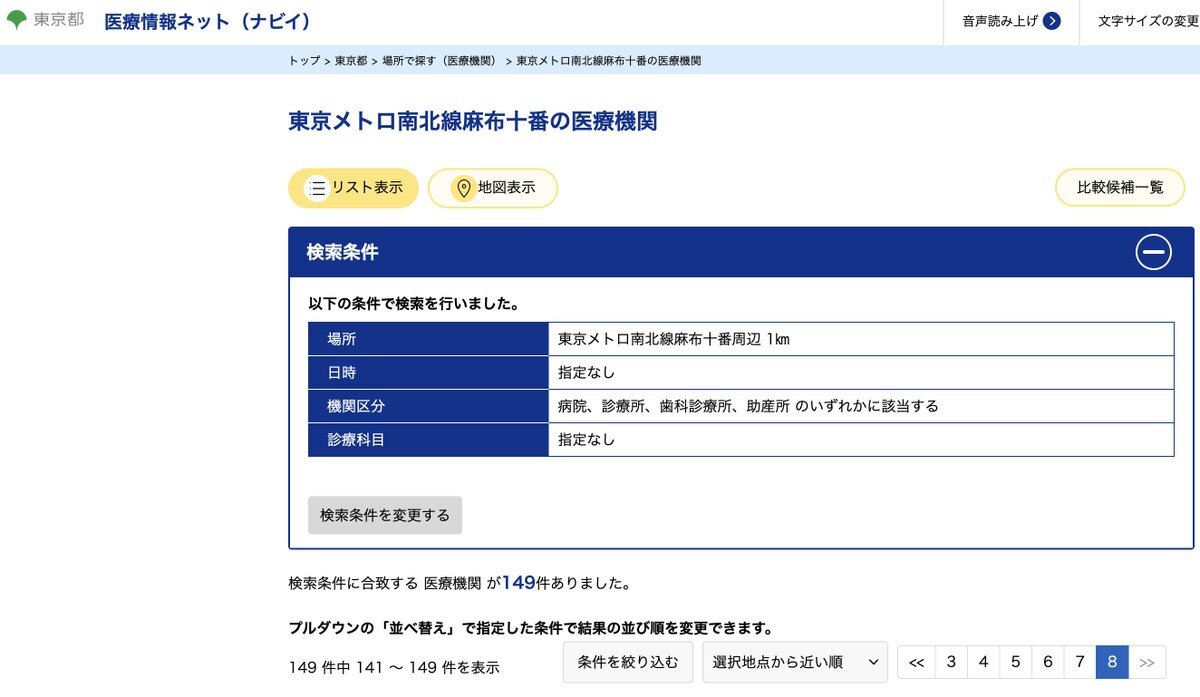This screenshot has height=697, width=1200.
Task: Click the 機関区分 table header cell
Action: click(x=428, y=406)
